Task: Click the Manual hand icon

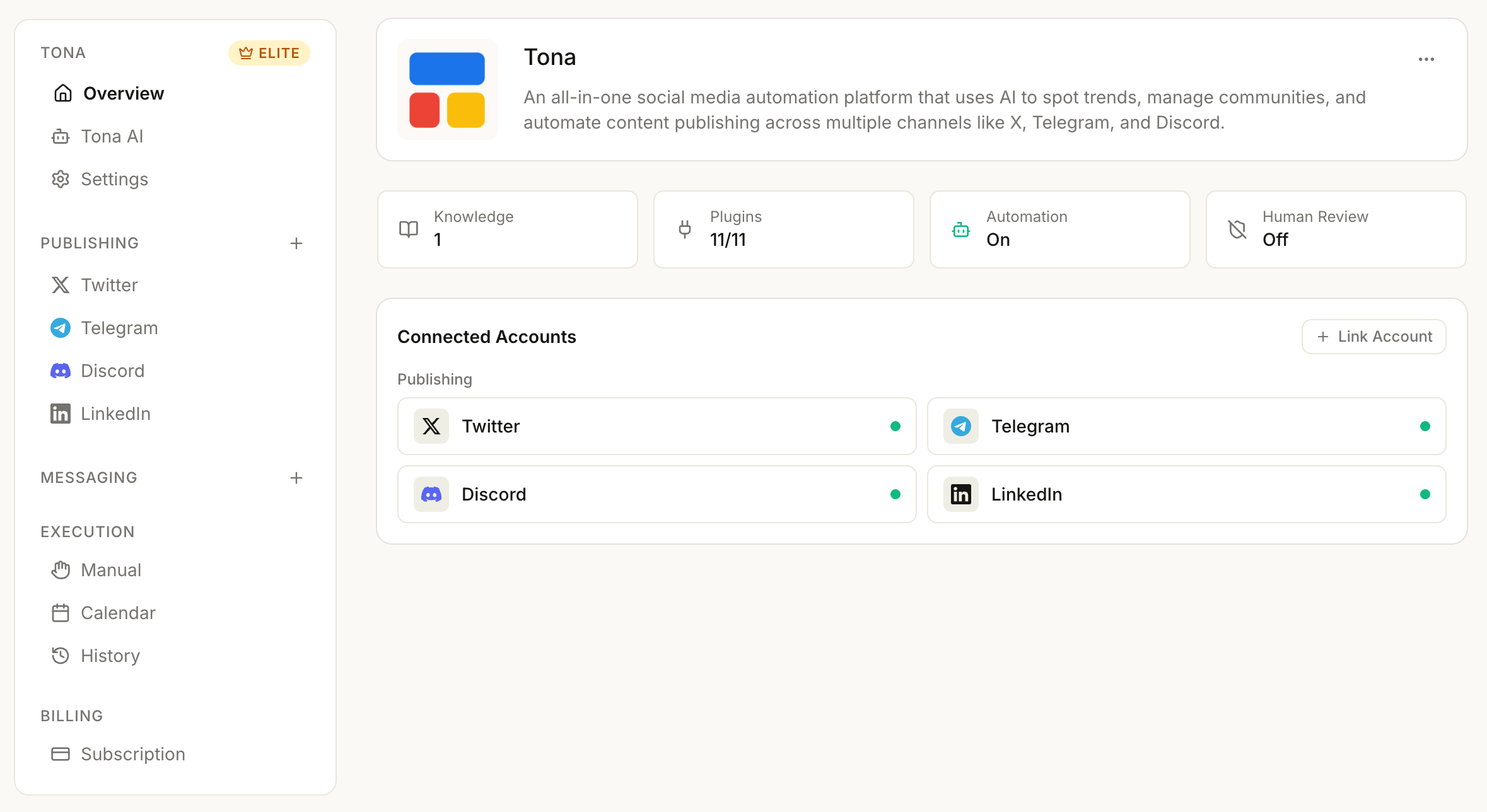Action: pyautogui.click(x=61, y=570)
